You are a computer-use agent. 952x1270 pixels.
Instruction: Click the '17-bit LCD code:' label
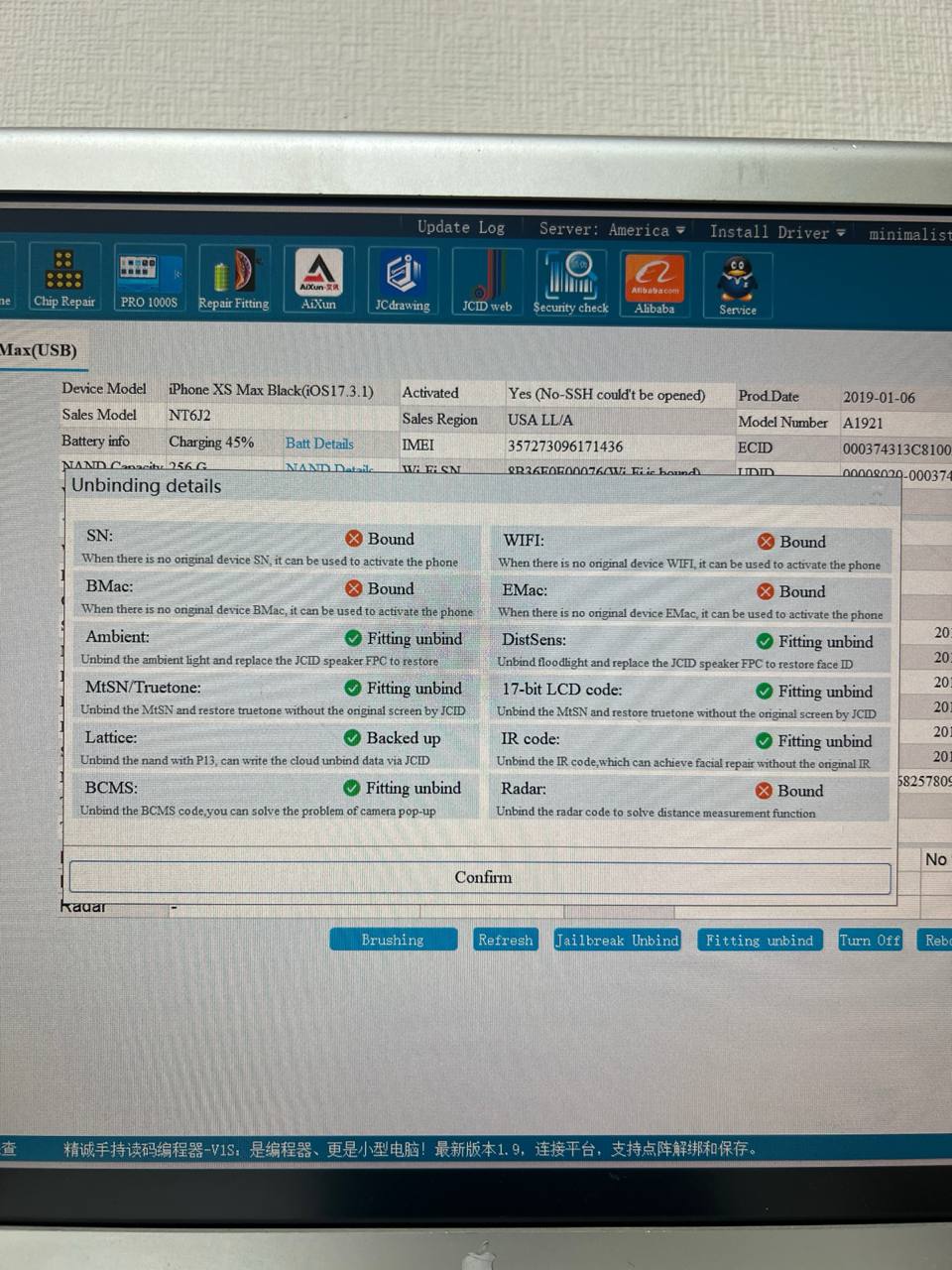coord(562,690)
